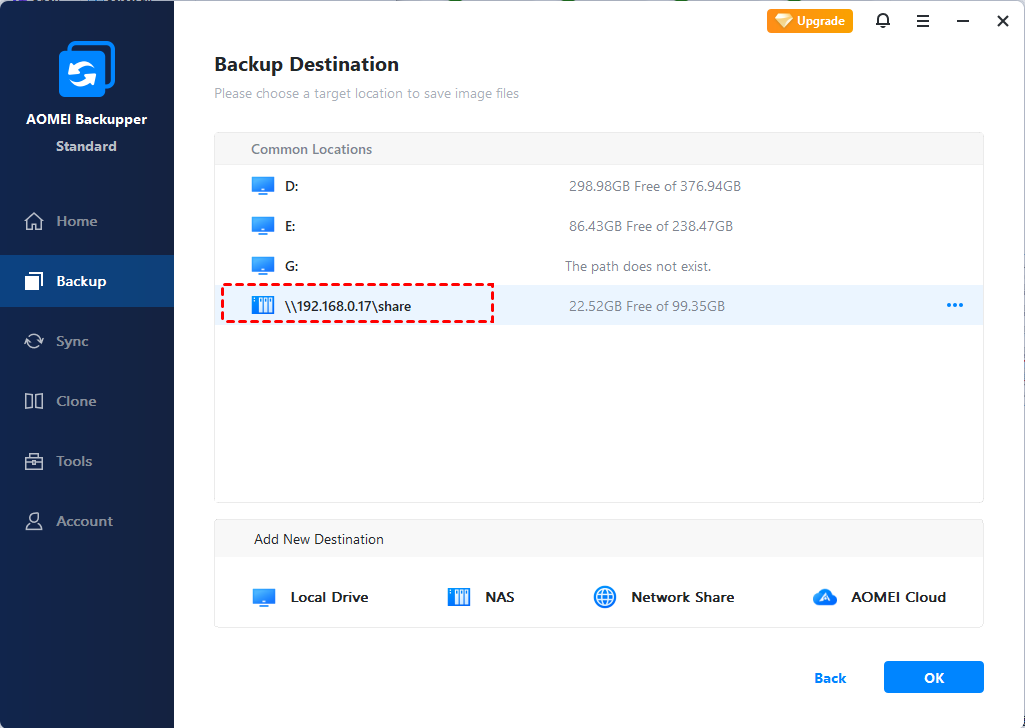Open the notifications bell icon
The width and height of the screenshot is (1025, 728).
[x=883, y=21]
